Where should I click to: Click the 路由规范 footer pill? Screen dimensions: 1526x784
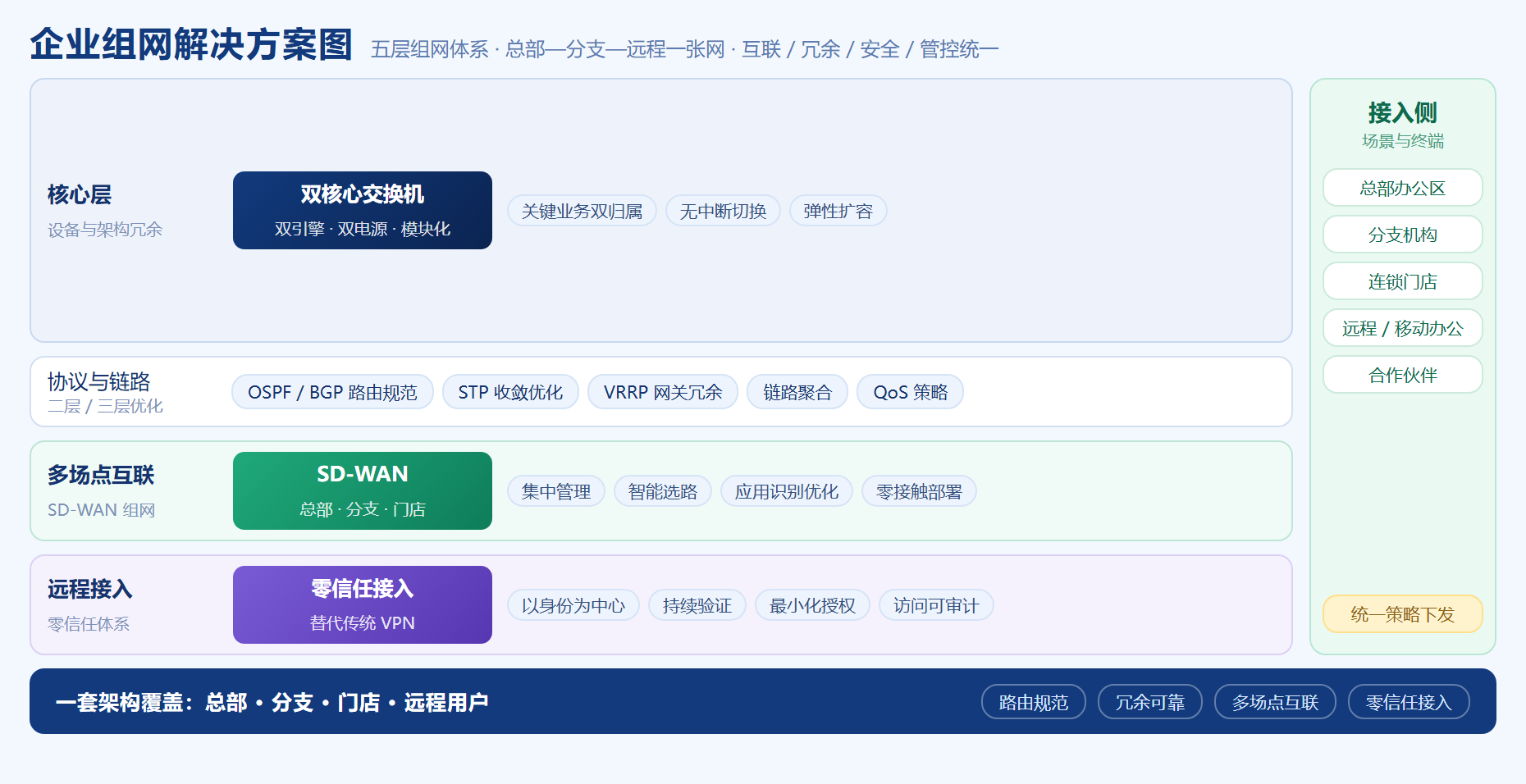click(x=1034, y=702)
